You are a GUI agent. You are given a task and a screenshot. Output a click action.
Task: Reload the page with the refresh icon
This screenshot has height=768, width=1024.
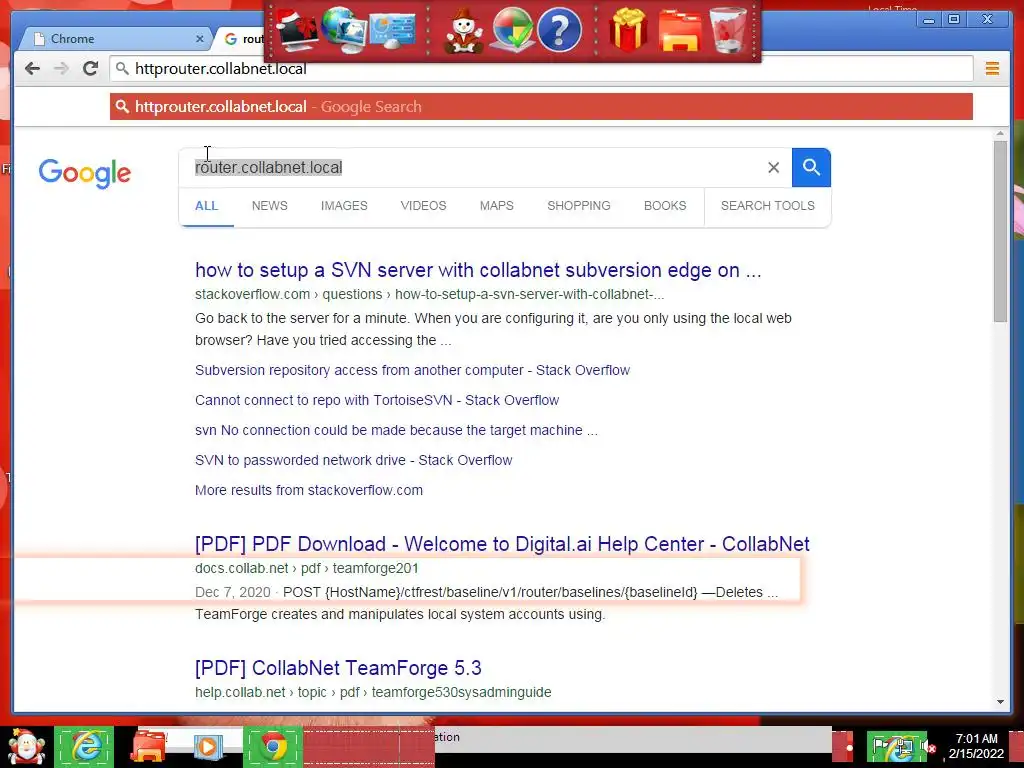coord(90,69)
